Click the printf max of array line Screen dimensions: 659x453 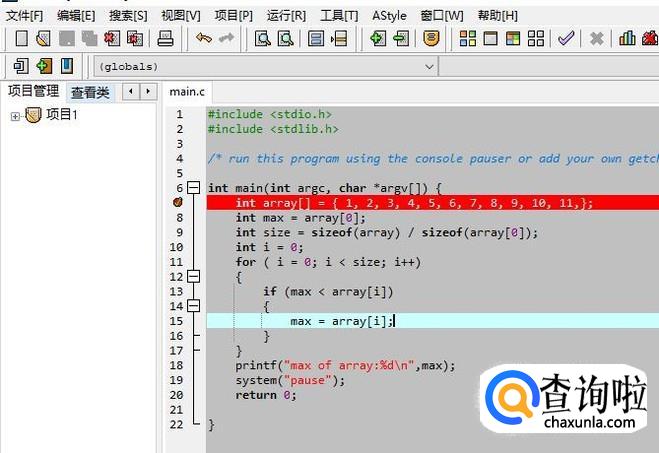click(345, 365)
